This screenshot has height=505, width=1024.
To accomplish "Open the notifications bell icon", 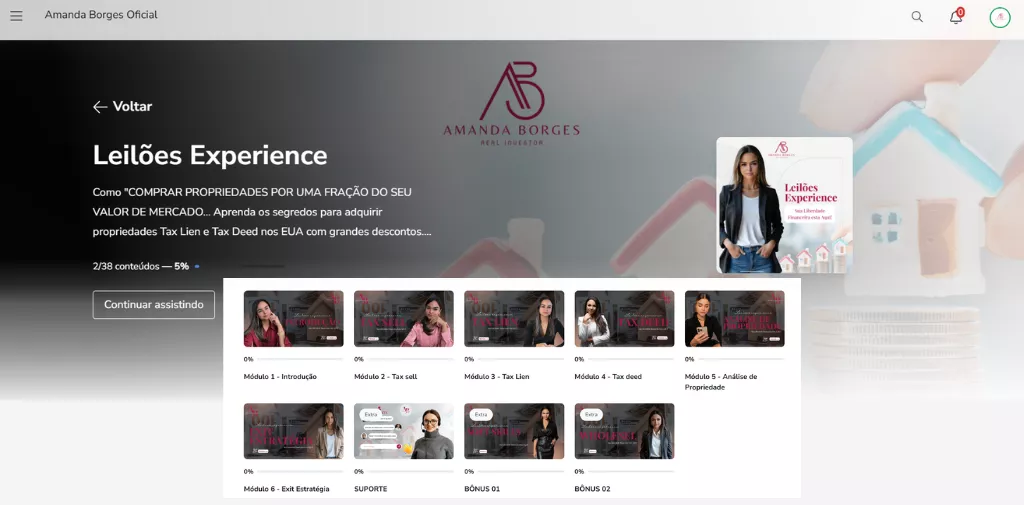I will 956,16.
